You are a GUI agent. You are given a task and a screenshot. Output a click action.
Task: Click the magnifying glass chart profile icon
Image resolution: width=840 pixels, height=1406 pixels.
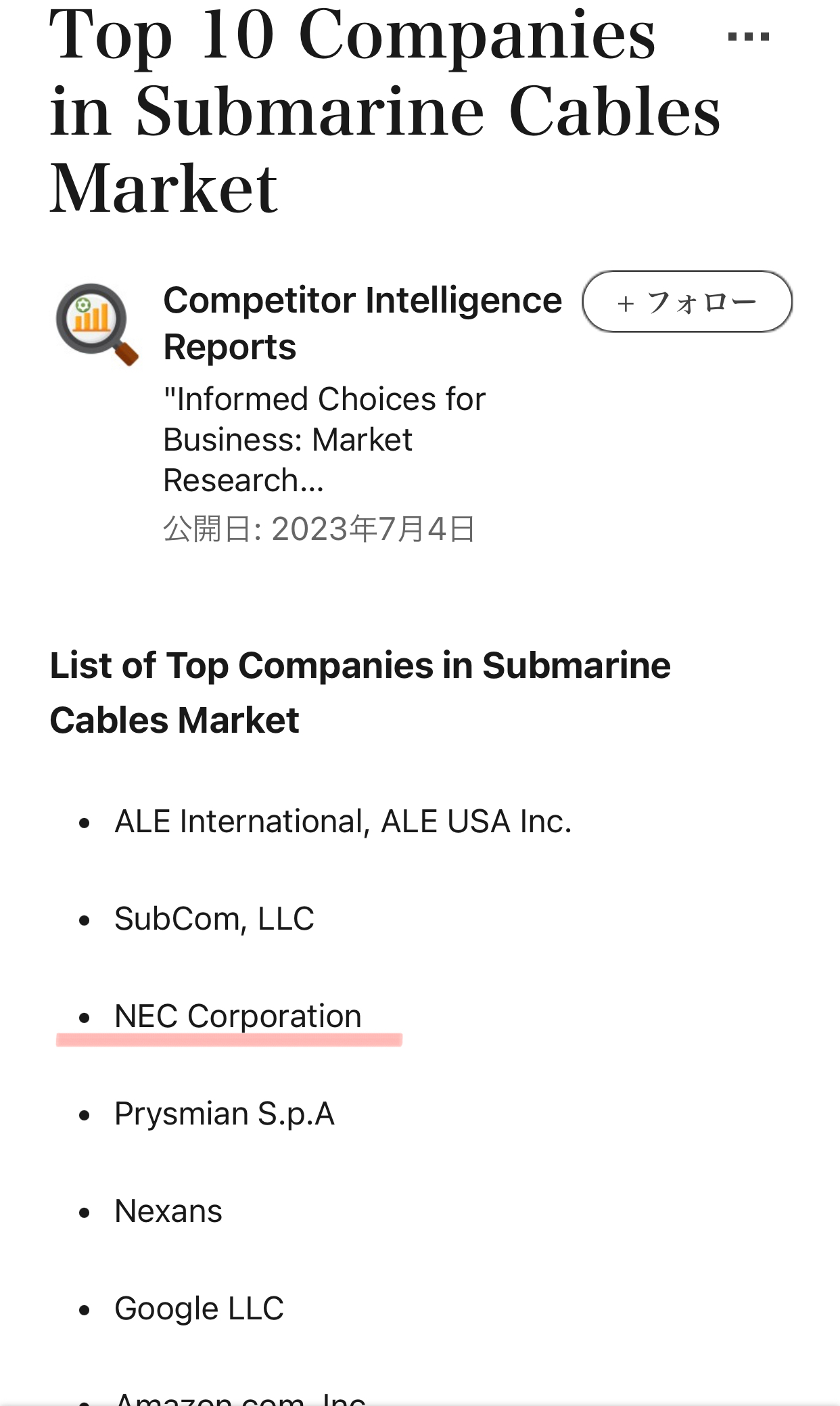point(97,324)
